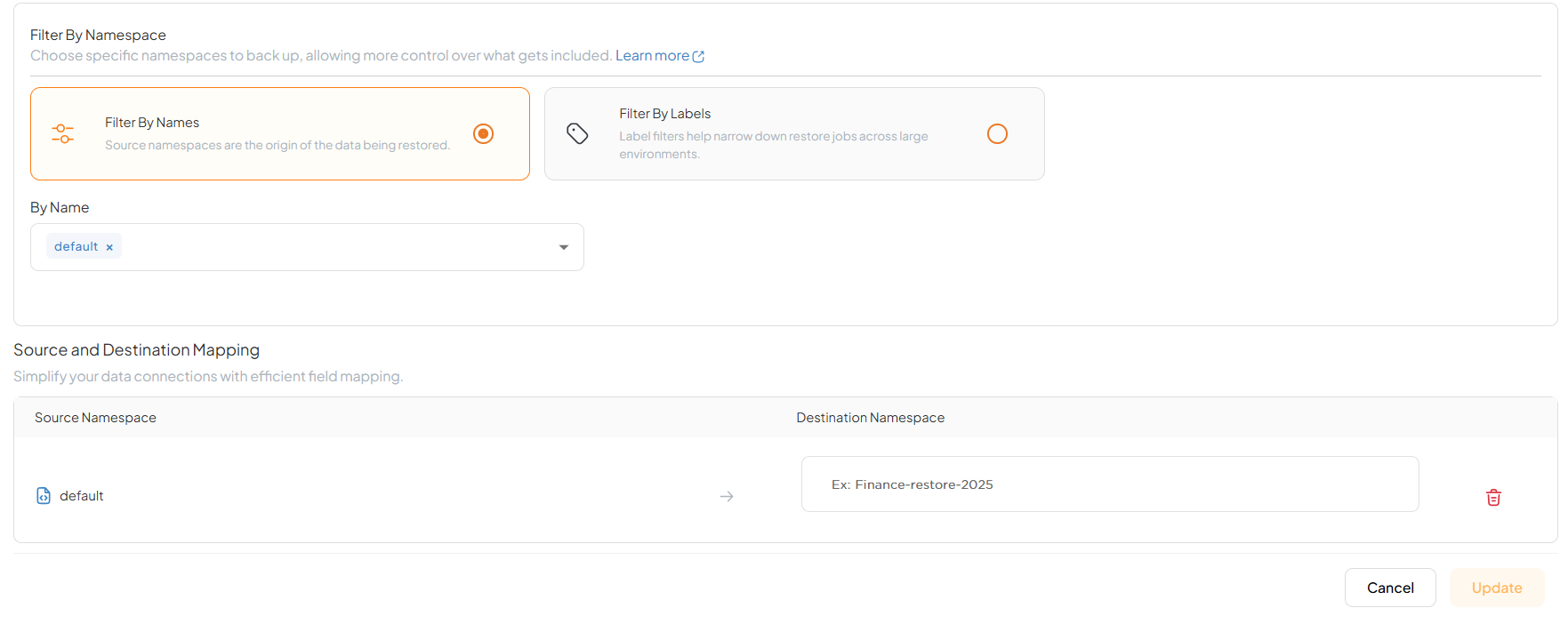Click the file icon beside default source namespace

pos(44,496)
